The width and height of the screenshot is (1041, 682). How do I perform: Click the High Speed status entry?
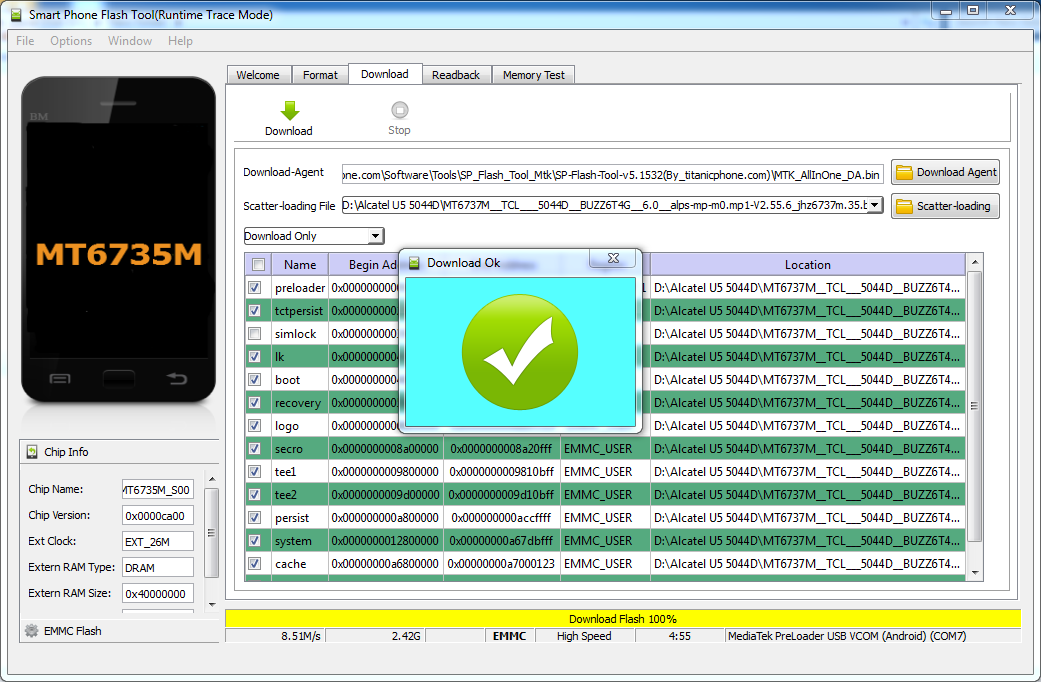(x=584, y=636)
